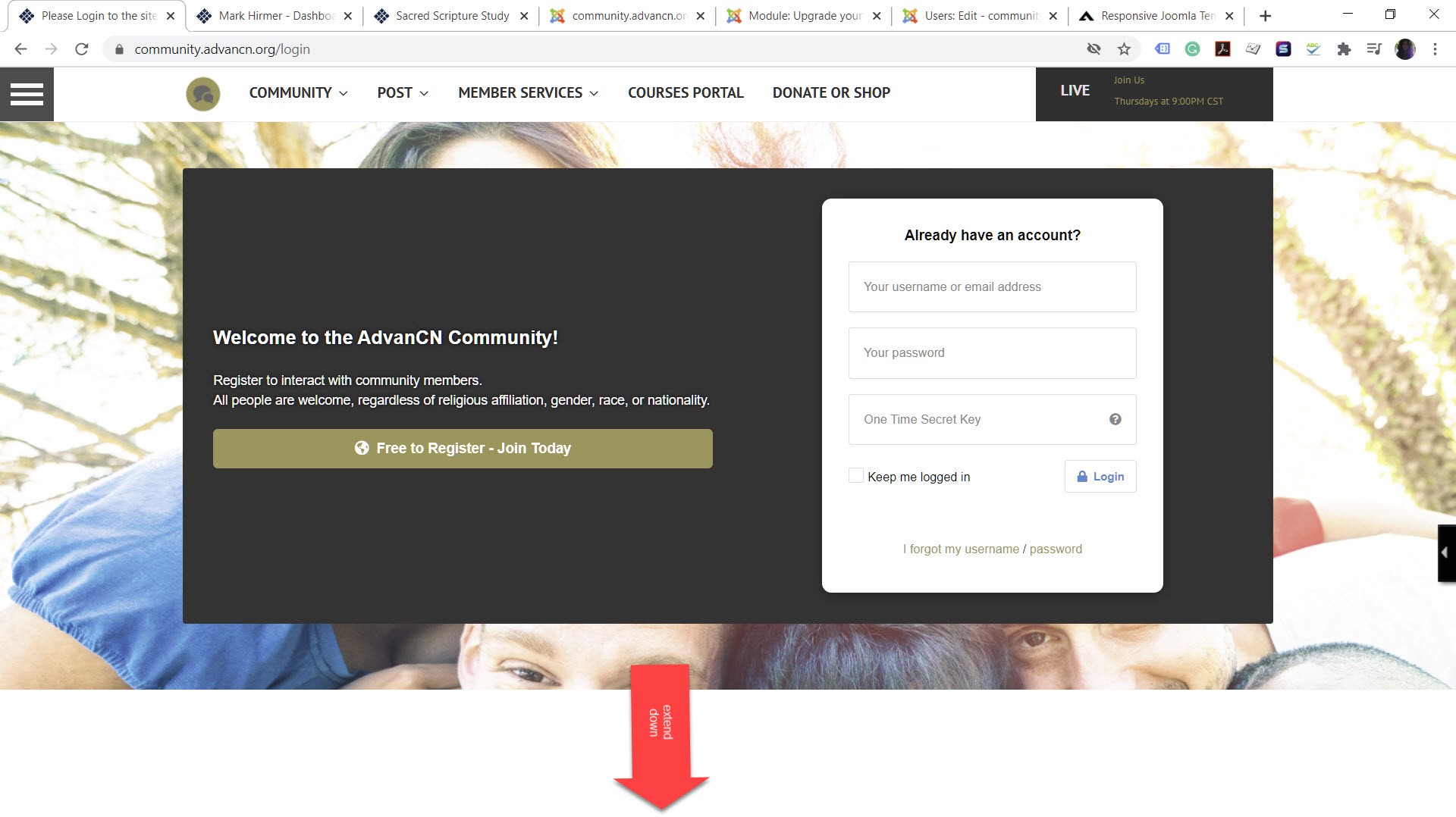Close the Mark Hirmer Dashboard tab
The height and width of the screenshot is (817, 1456).
(347, 16)
